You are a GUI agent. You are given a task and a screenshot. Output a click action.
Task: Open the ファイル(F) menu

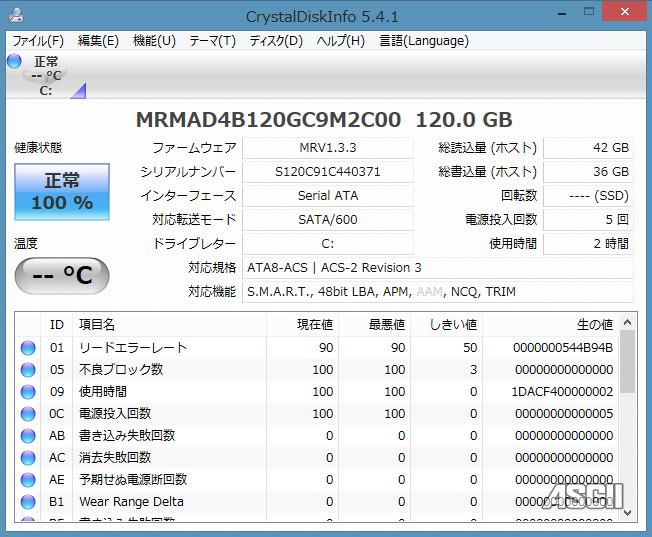(37, 41)
